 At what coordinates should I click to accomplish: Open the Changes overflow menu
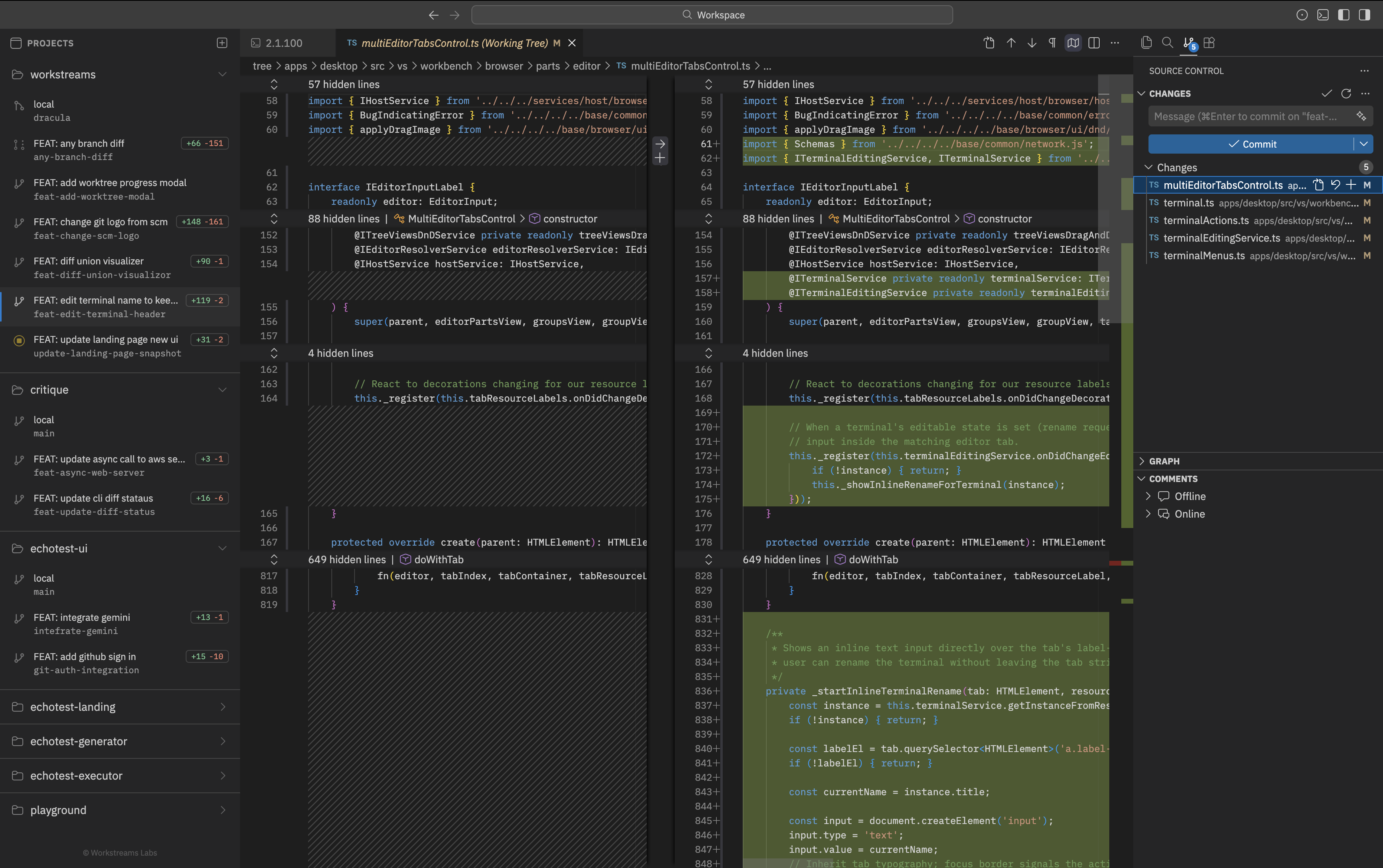point(1366,93)
